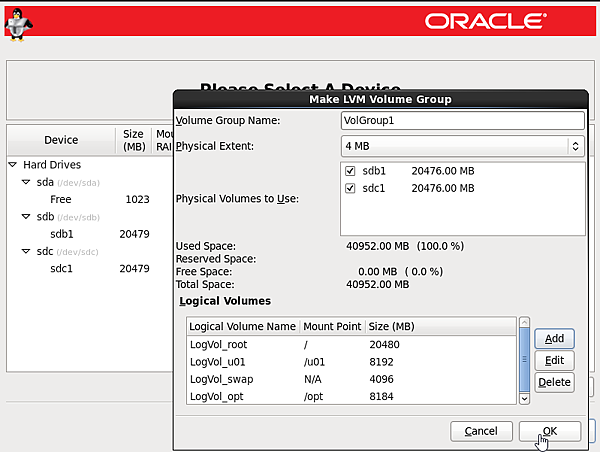Select the sdb drive label
This screenshot has width=600, height=452.
coord(45,217)
